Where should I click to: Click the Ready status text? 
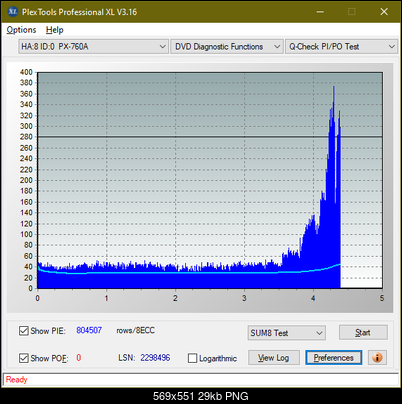click(16, 379)
